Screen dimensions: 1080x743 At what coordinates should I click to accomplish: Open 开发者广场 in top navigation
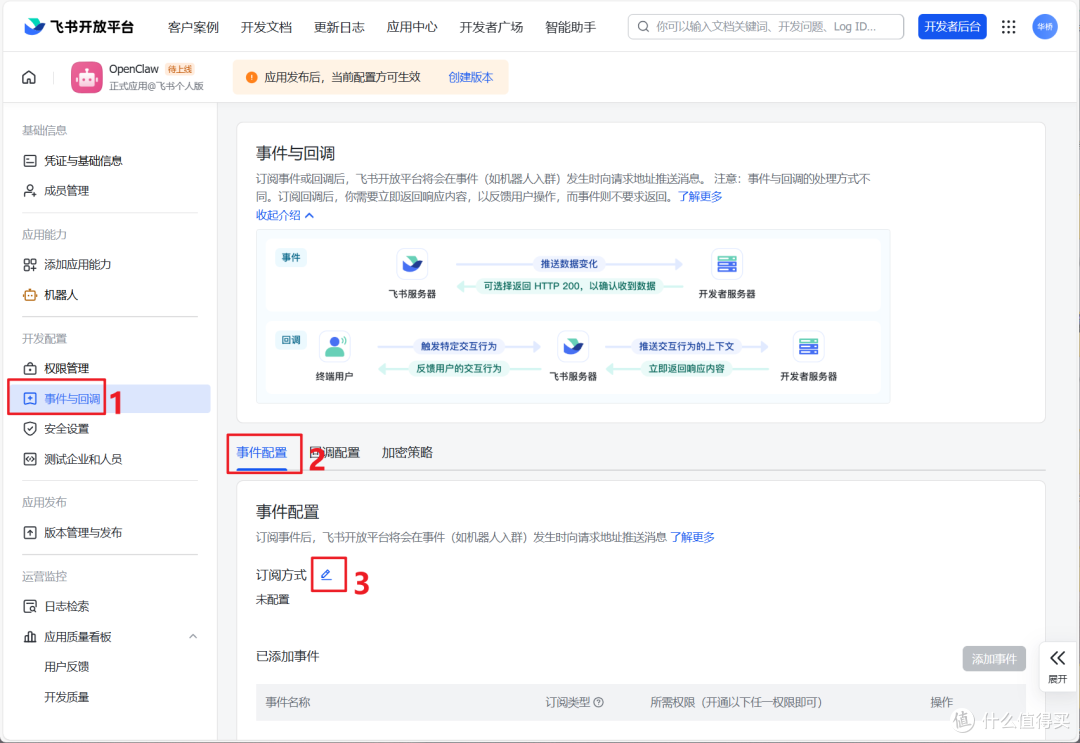point(491,27)
